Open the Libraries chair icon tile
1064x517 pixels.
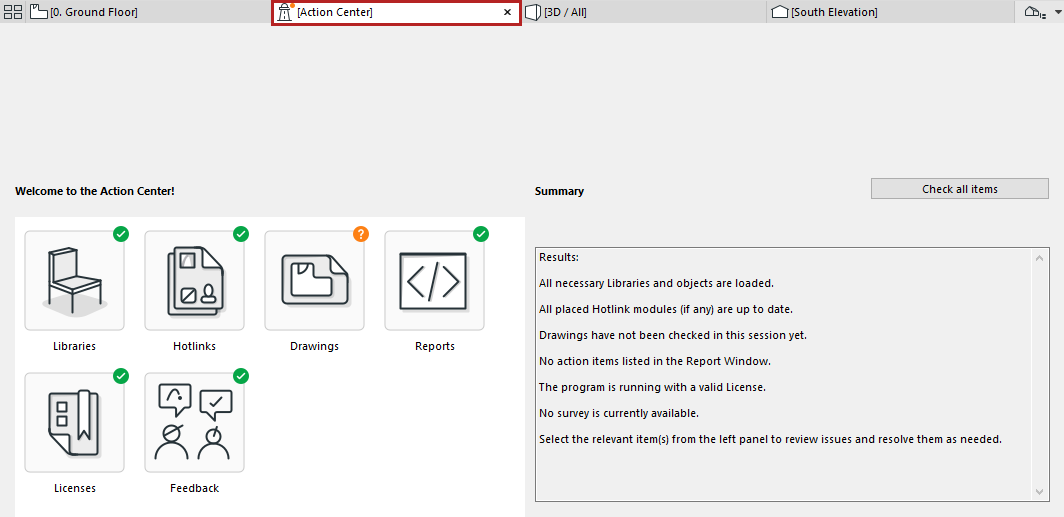(x=75, y=280)
